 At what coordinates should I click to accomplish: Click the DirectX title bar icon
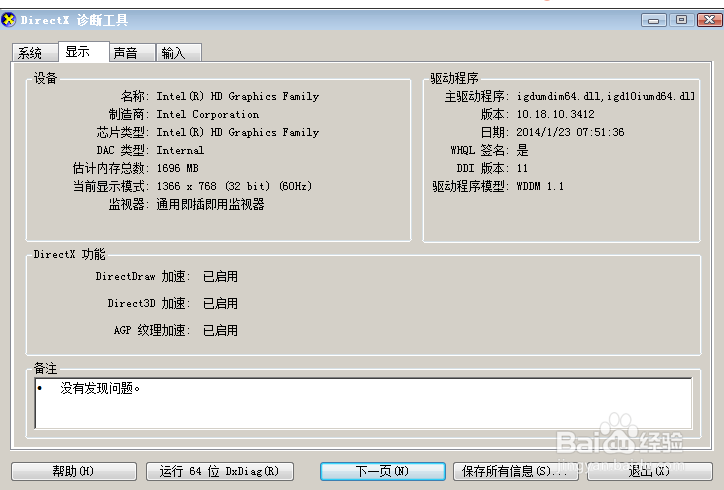(x=8, y=20)
